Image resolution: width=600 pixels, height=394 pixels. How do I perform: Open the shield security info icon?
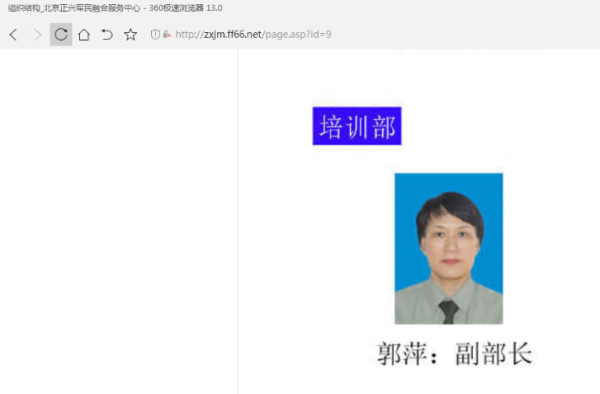click(155, 34)
